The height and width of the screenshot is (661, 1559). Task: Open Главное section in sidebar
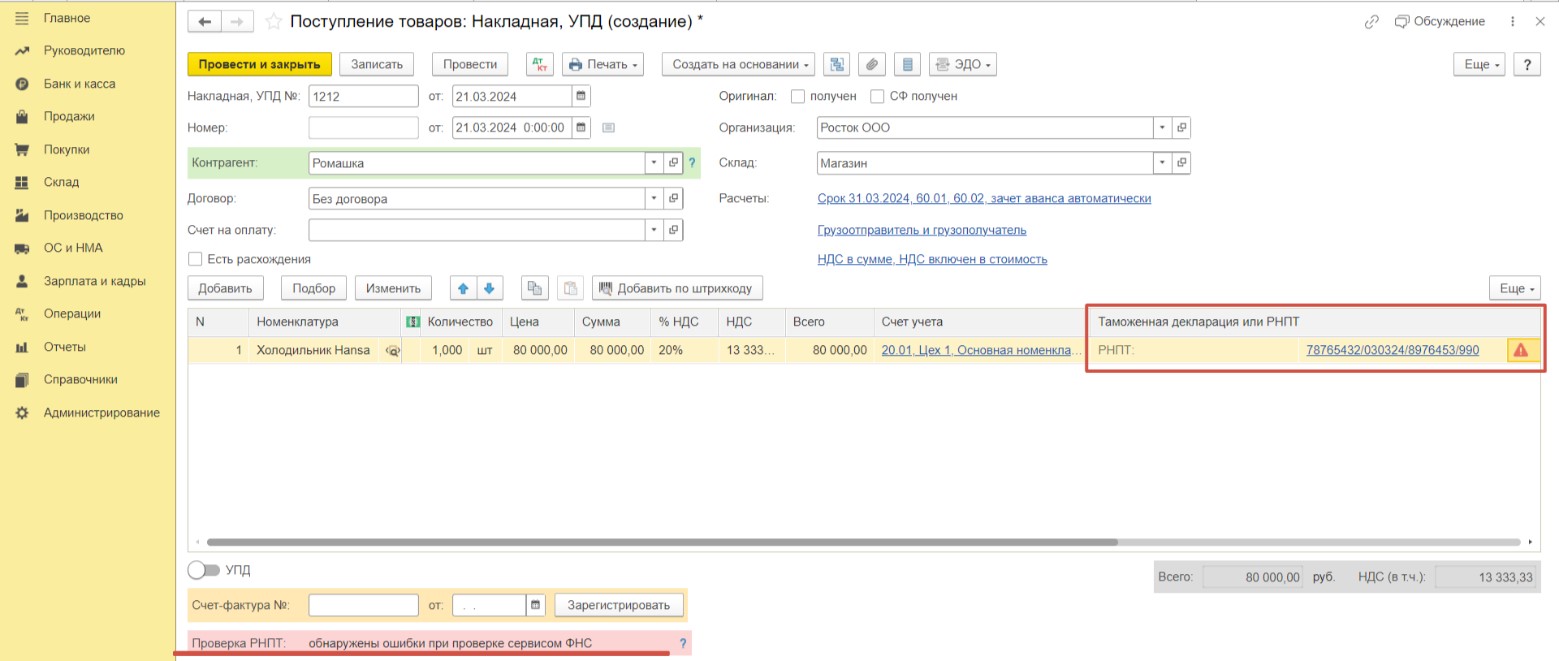click(x=66, y=18)
